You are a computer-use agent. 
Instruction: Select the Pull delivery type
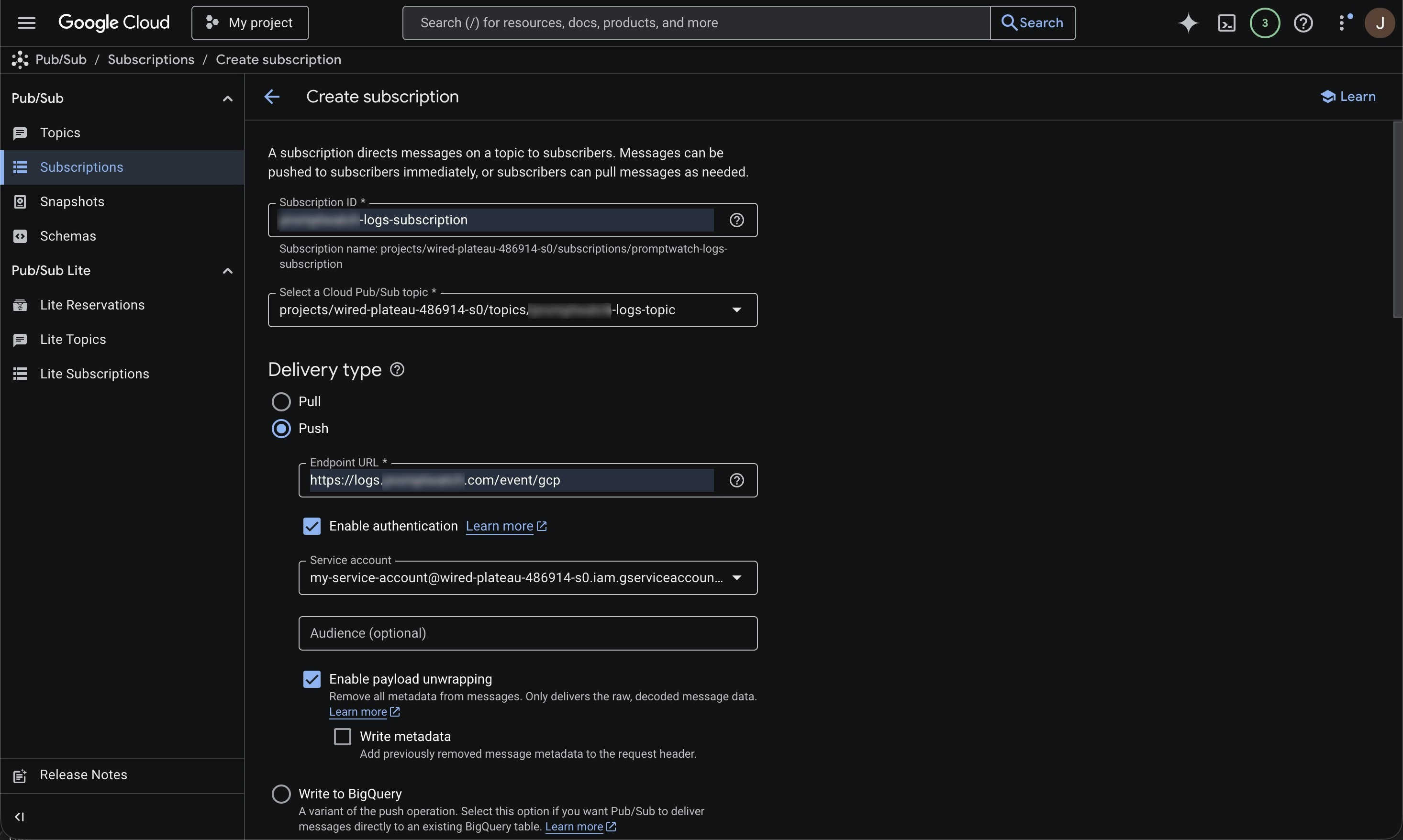pyautogui.click(x=281, y=401)
